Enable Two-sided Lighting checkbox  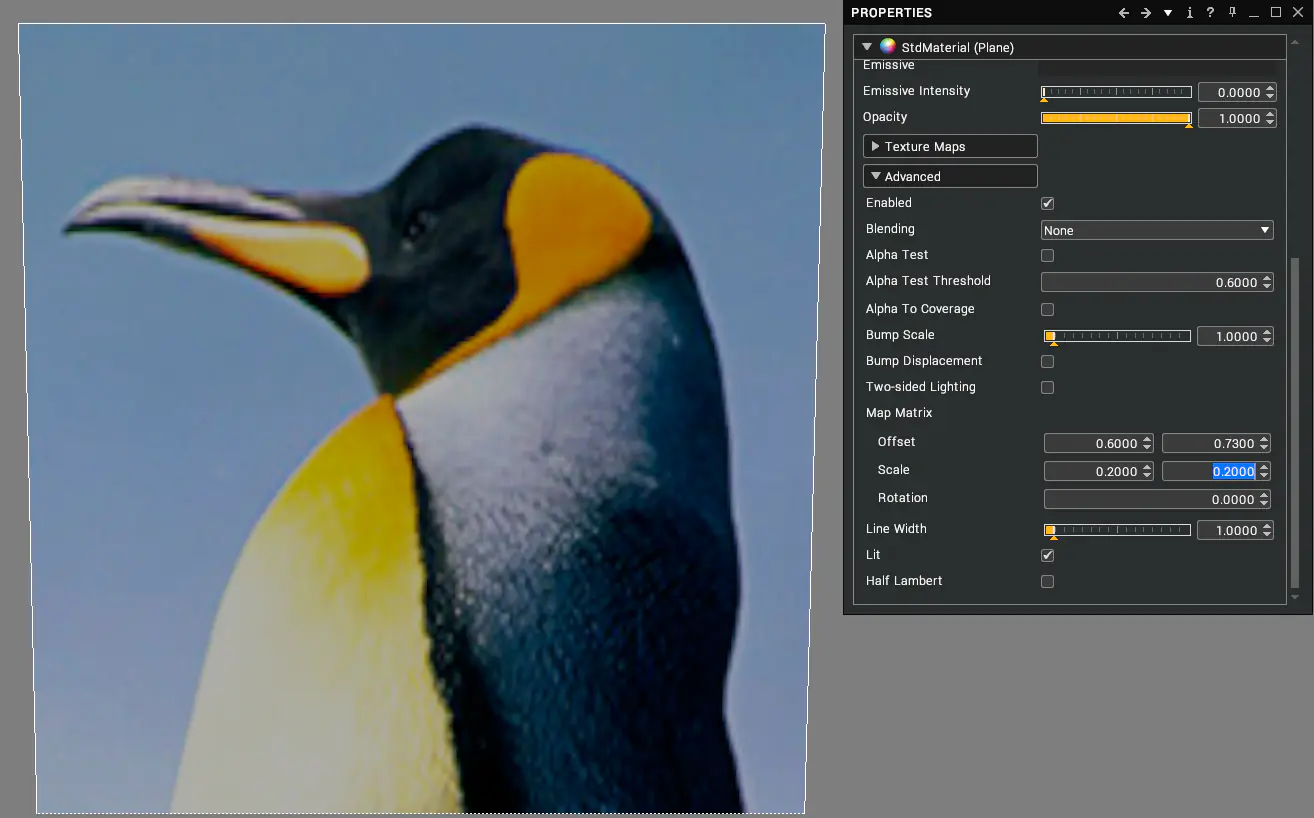(x=1047, y=387)
